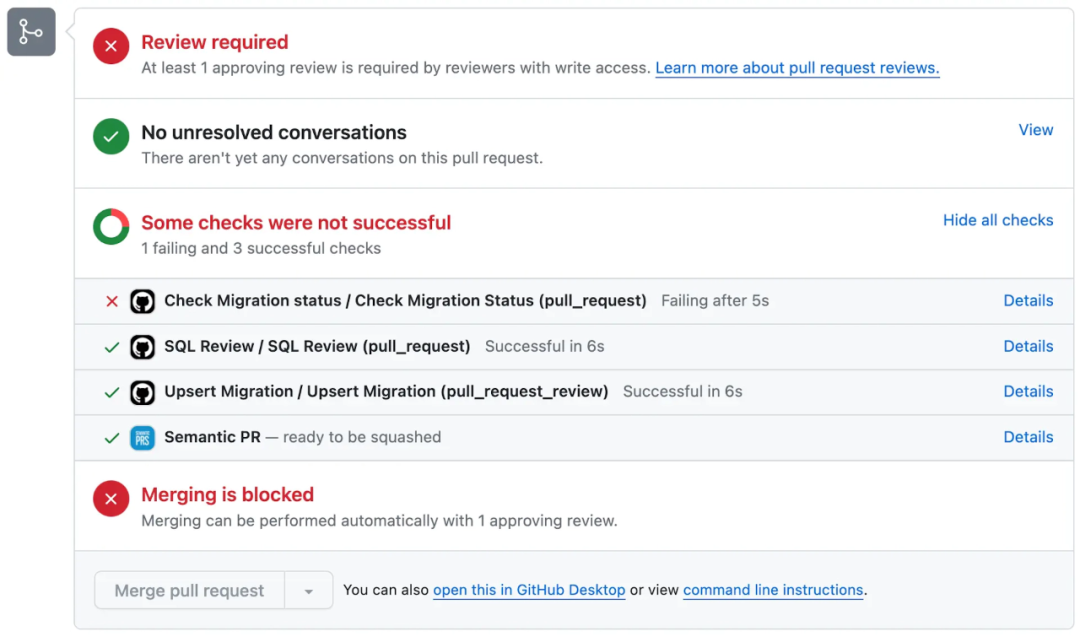Open Details for Semantic PR check
Image resolution: width=1080 pixels, height=637 pixels.
1028,437
